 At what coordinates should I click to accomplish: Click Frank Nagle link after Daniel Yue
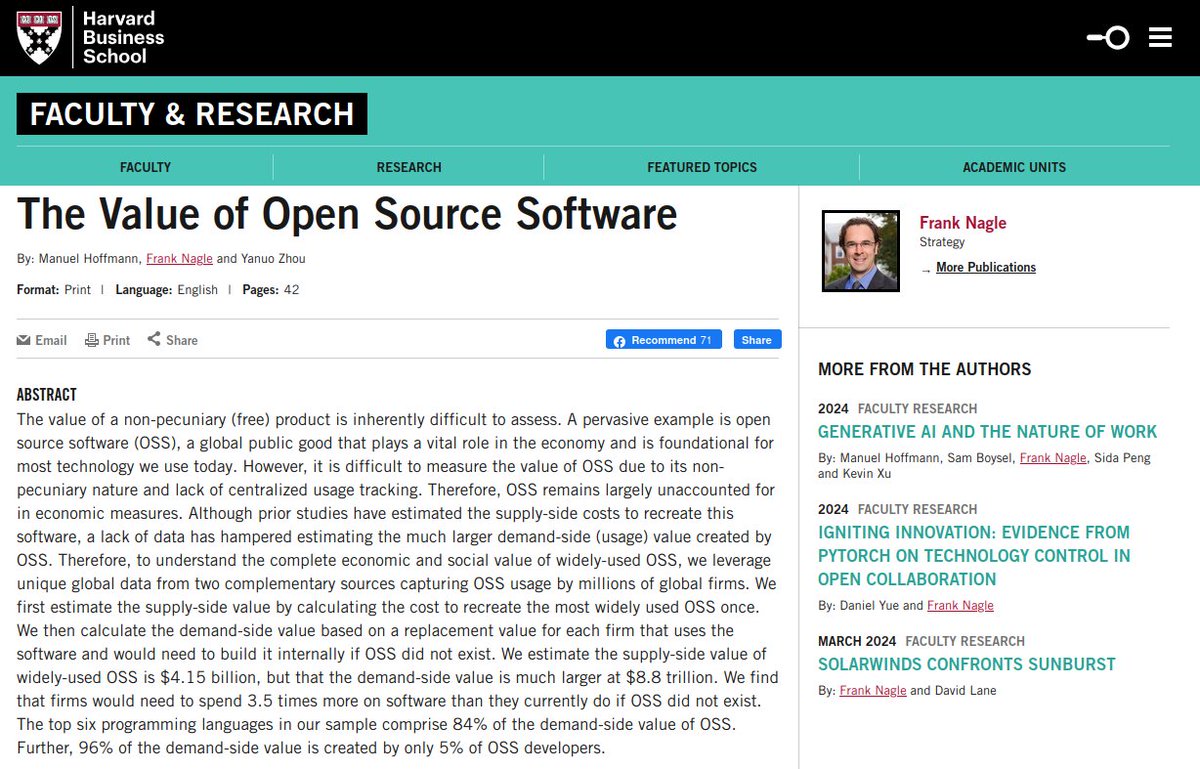pos(960,606)
